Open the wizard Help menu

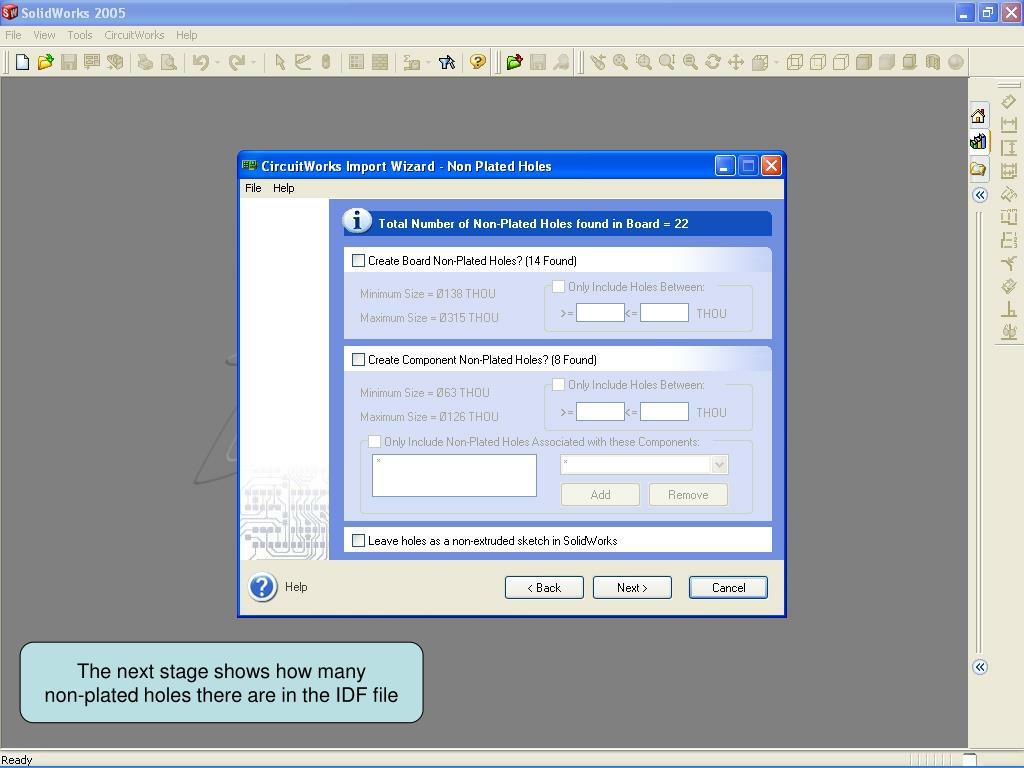coord(283,188)
